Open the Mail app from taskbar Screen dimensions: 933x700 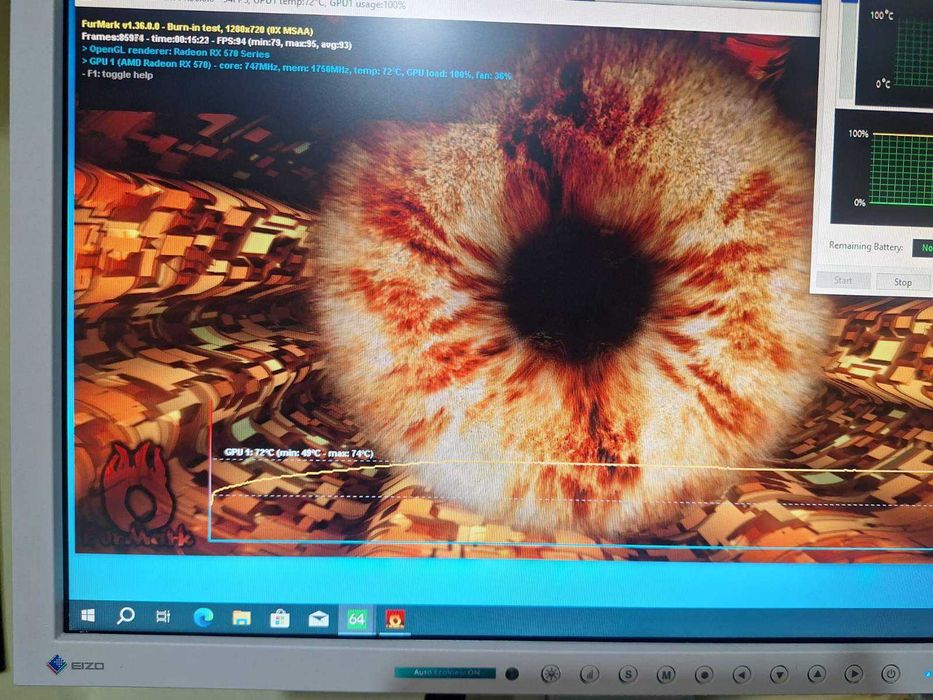point(318,619)
